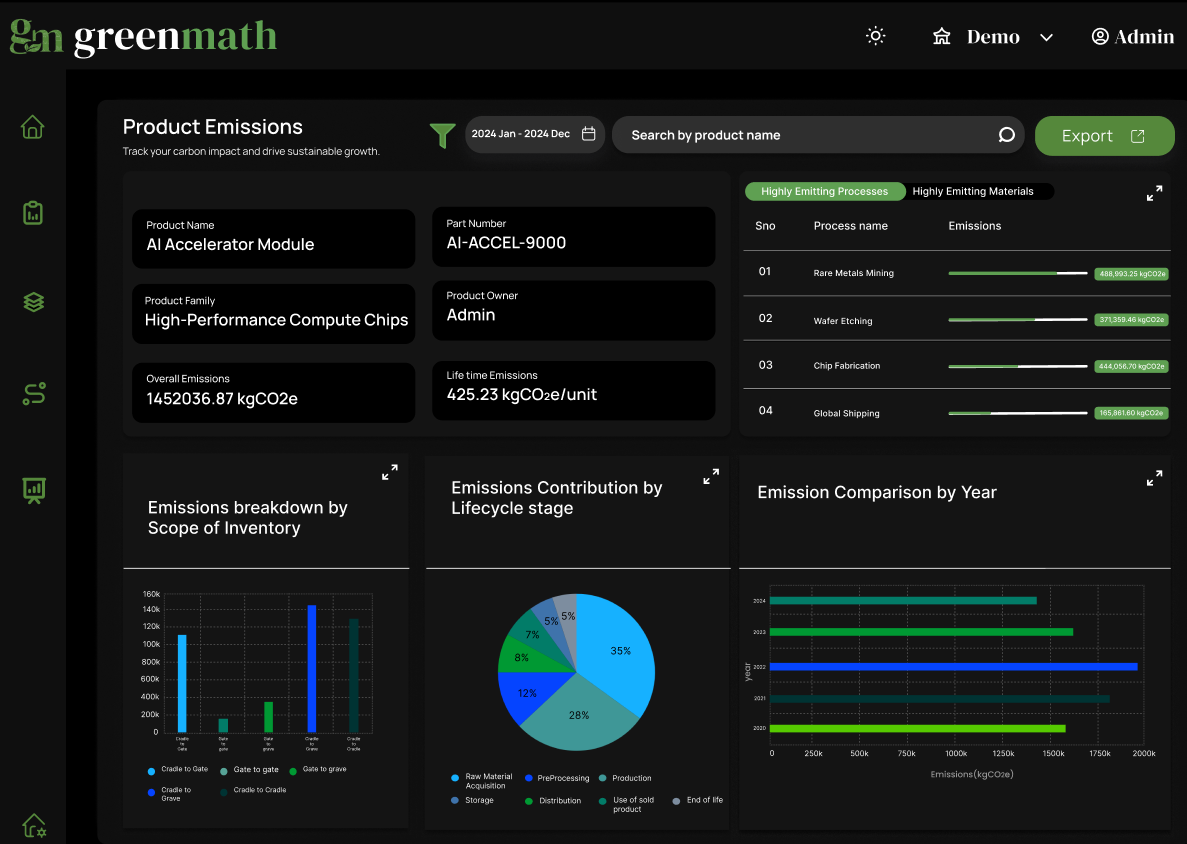This screenshot has width=1187, height=844.
Task: Open the 2024 Jan - 2024 Dec date picker
Action: tap(533, 134)
